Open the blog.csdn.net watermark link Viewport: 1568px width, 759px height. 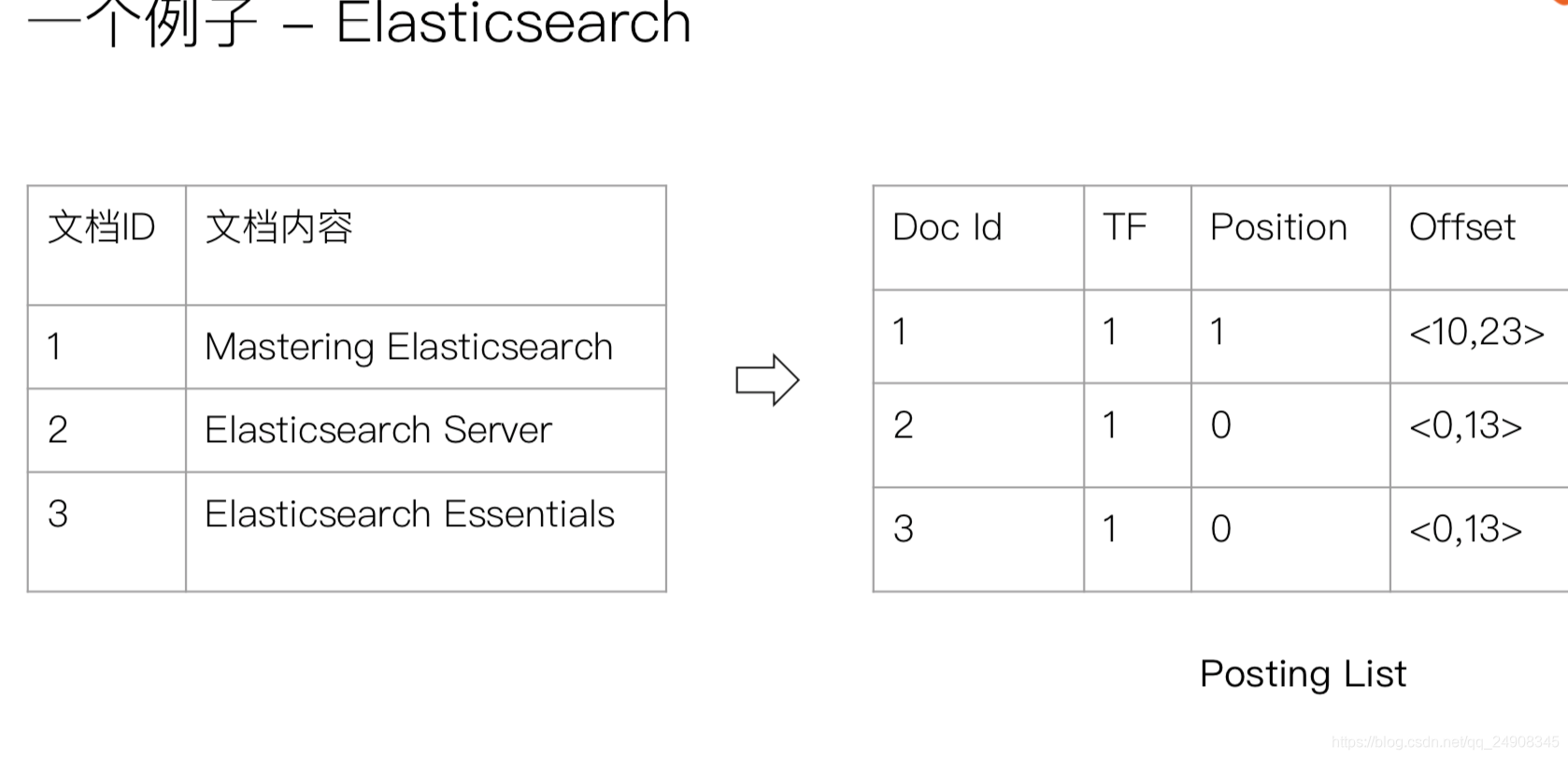point(1446,742)
